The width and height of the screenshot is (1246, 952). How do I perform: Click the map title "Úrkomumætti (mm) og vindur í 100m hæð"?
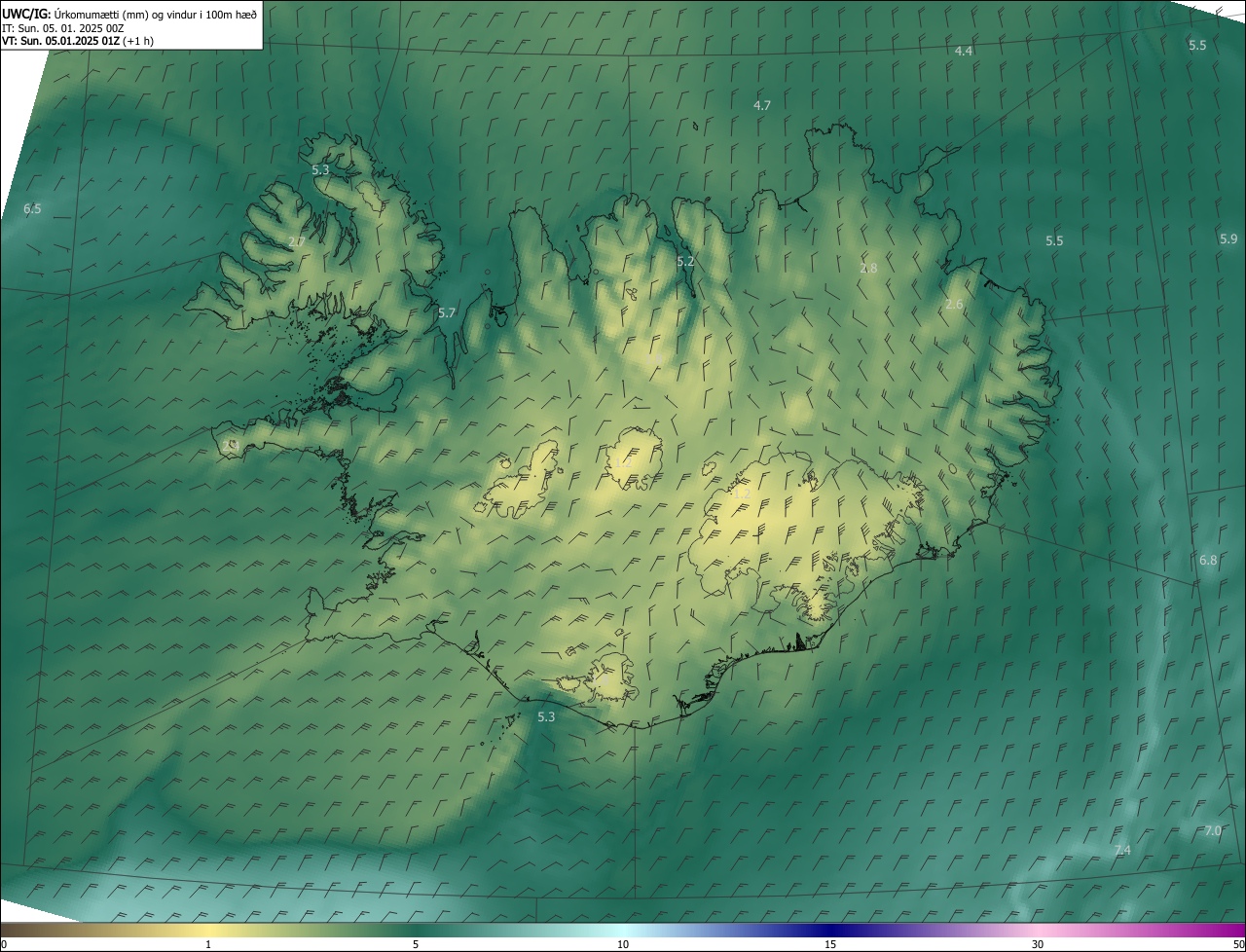(x=156, y=14)
